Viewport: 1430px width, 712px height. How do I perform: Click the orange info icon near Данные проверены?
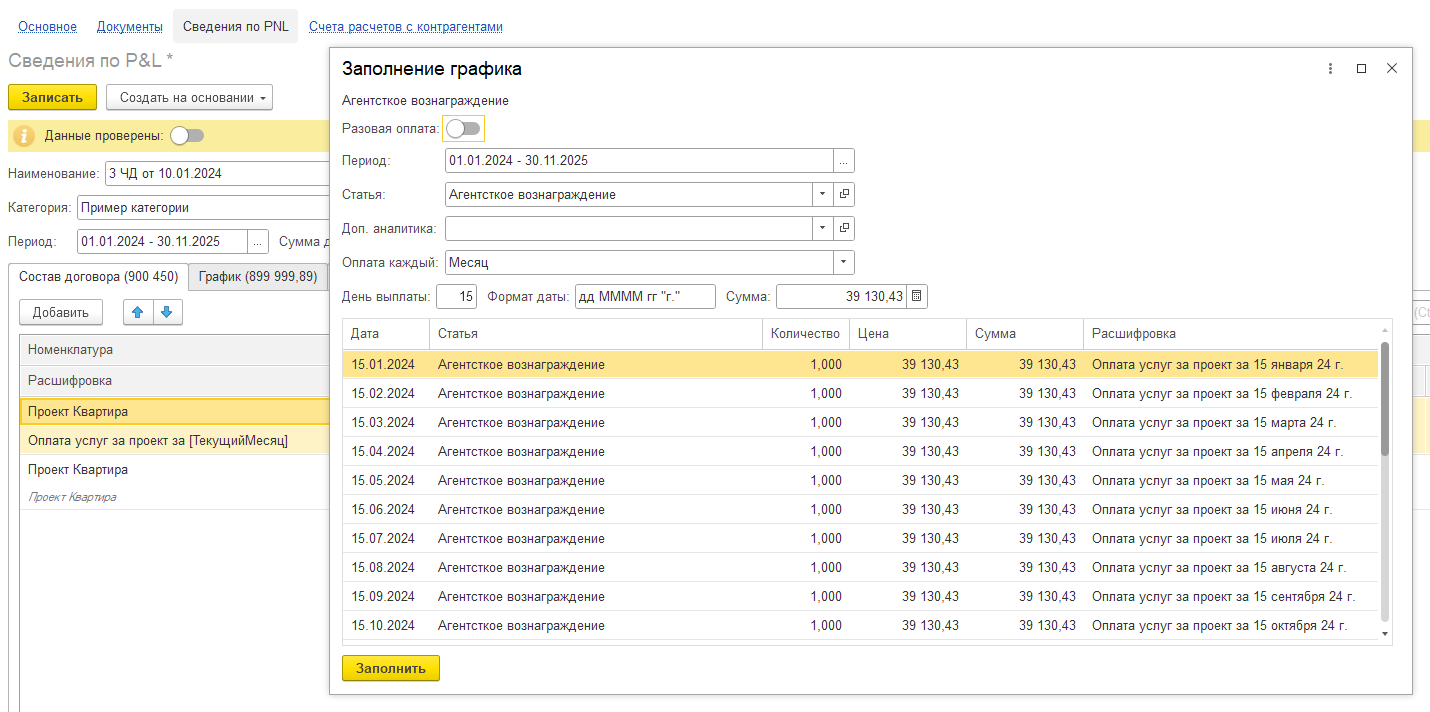tap(23, 136)
